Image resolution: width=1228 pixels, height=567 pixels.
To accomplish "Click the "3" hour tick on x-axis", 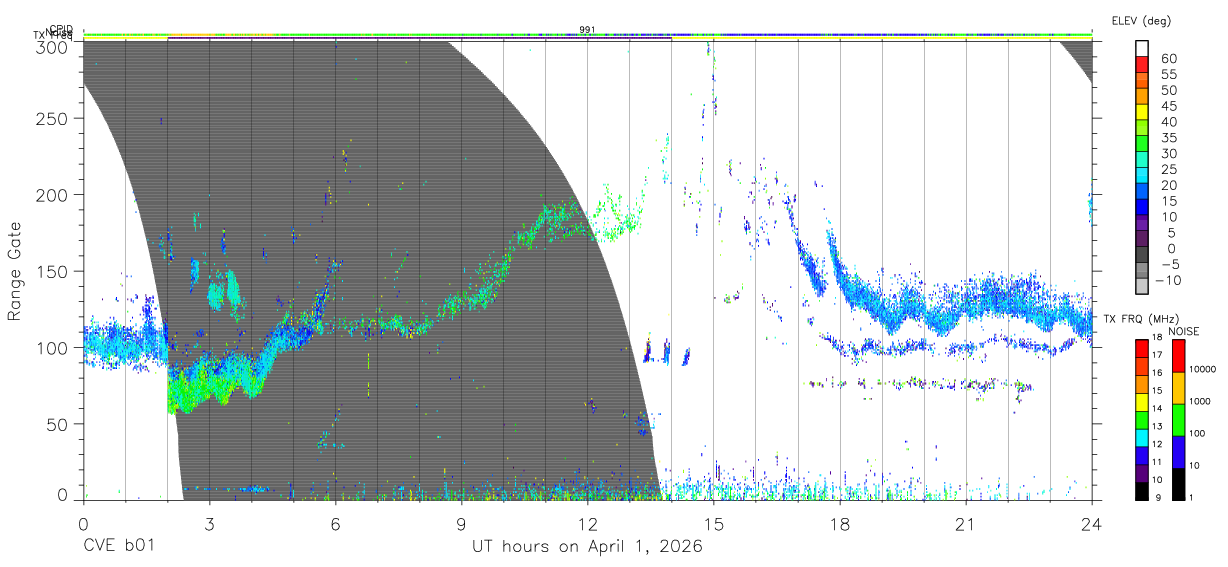I will tap(209, 524).
